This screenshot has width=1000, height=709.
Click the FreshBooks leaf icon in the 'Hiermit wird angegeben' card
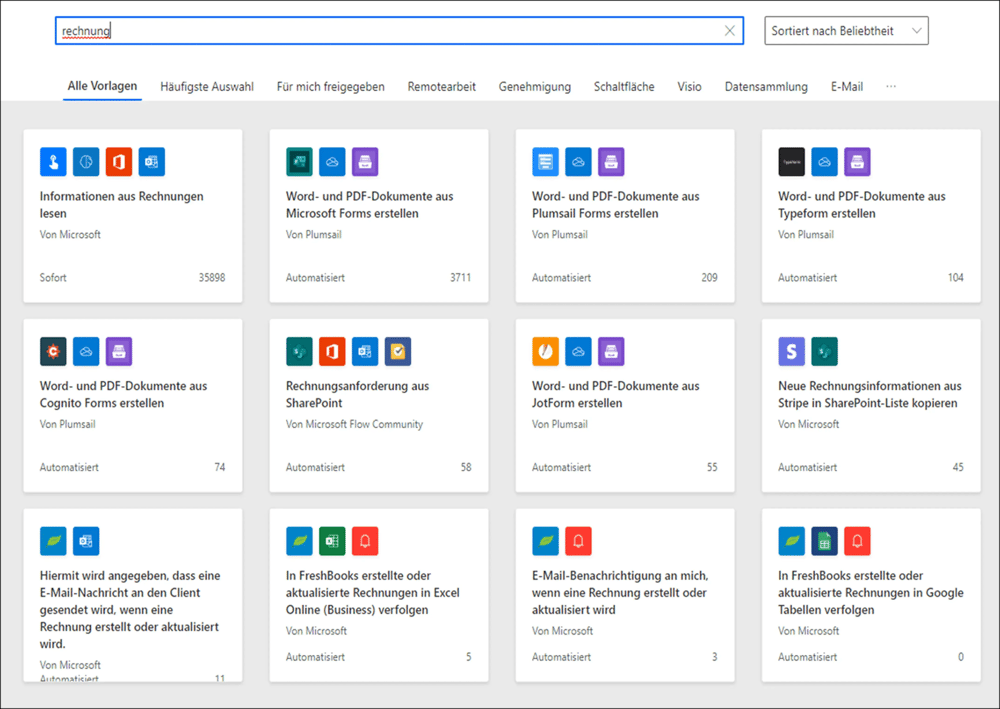[53, 541]
